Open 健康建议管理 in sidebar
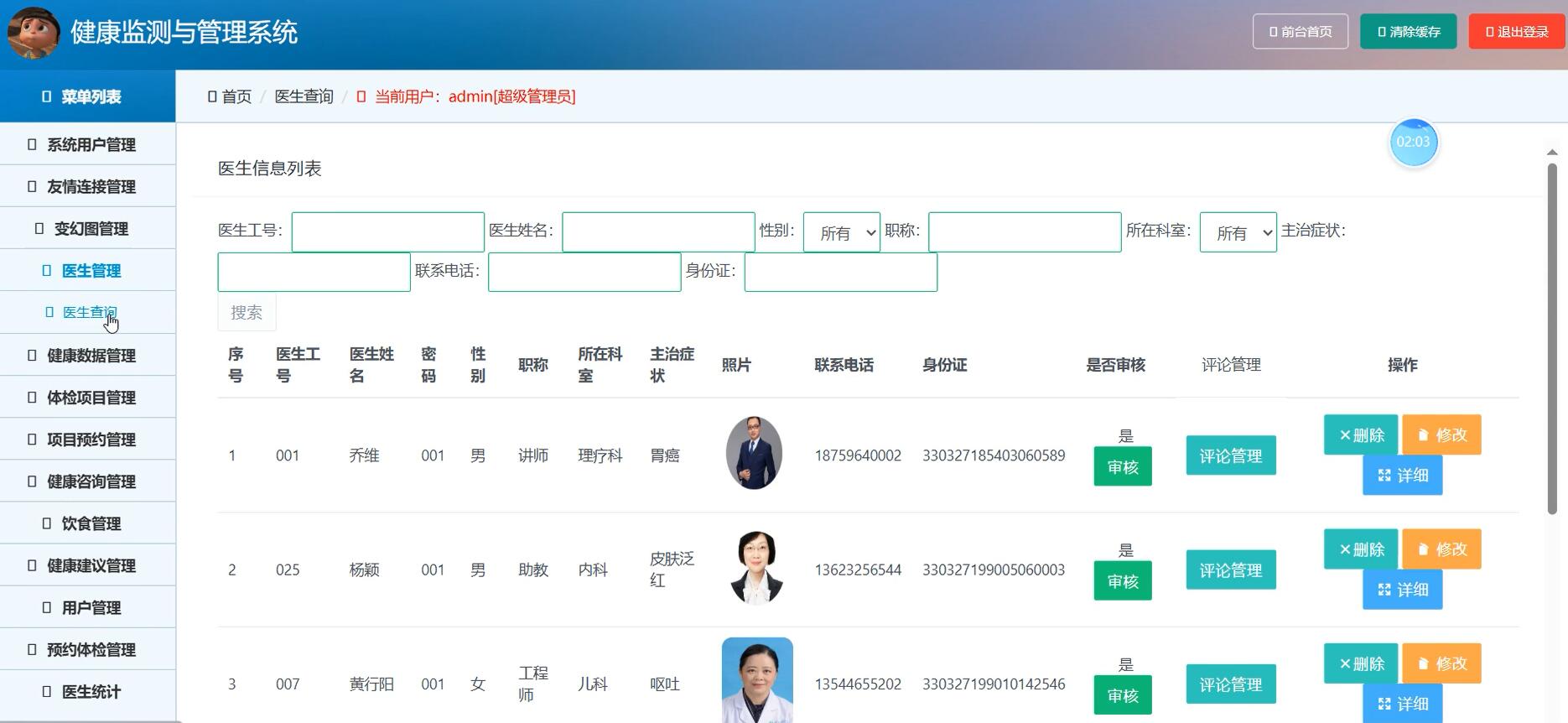The width and height of the screenshot is (1568, 723). 88,564
